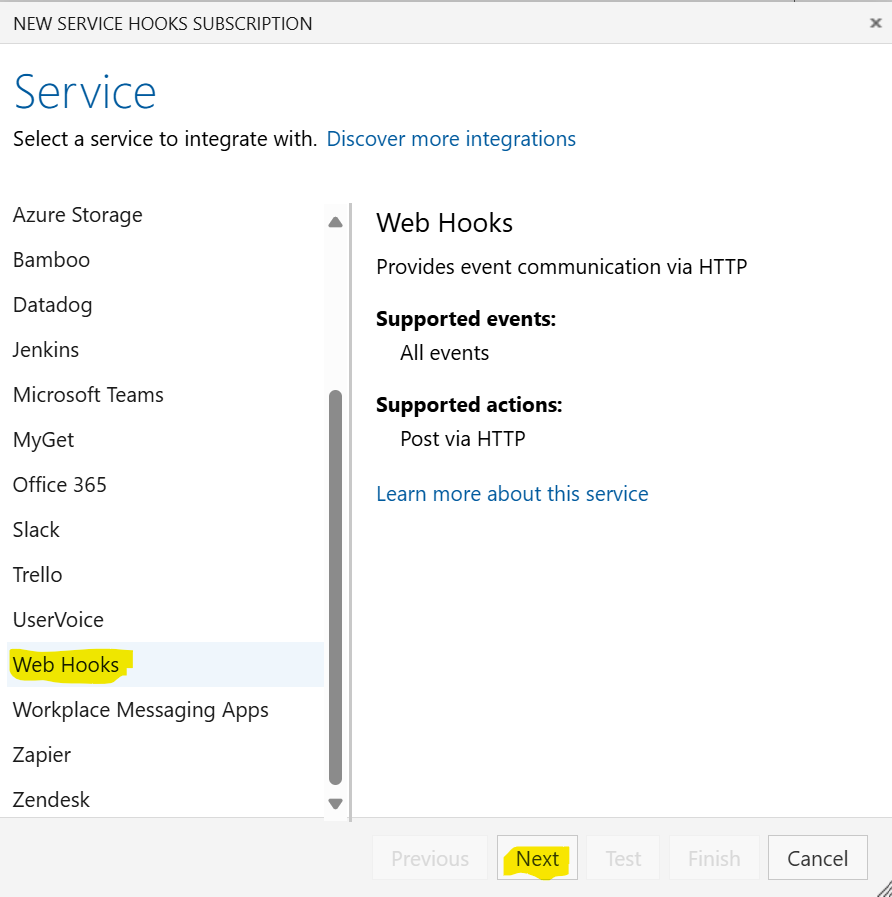
Task: Open the Discover more integrations link
Action: click(x=451, y=139)
